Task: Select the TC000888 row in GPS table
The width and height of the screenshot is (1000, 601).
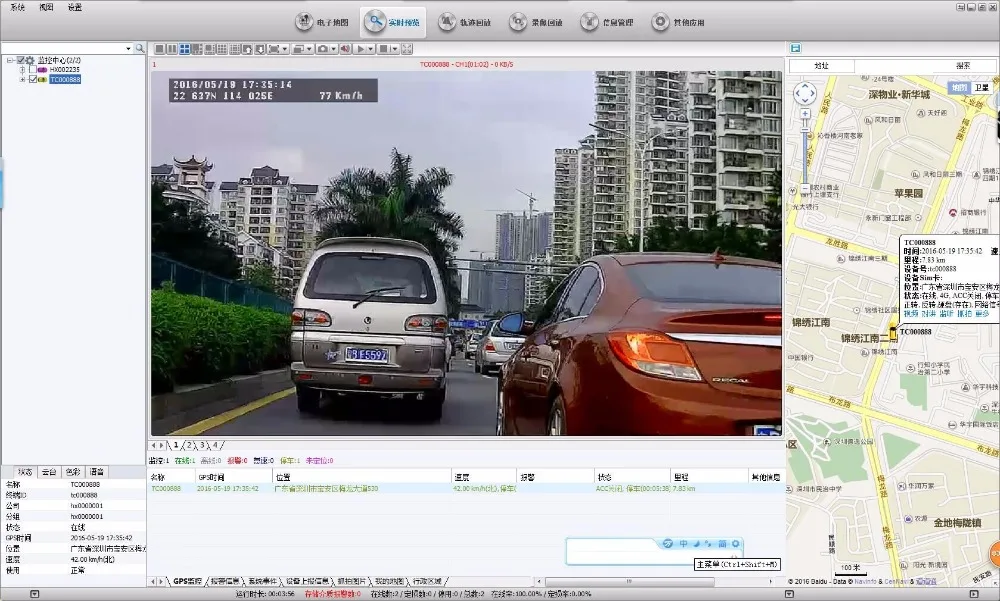Action: pyautogui.click(x=466, y=489)
